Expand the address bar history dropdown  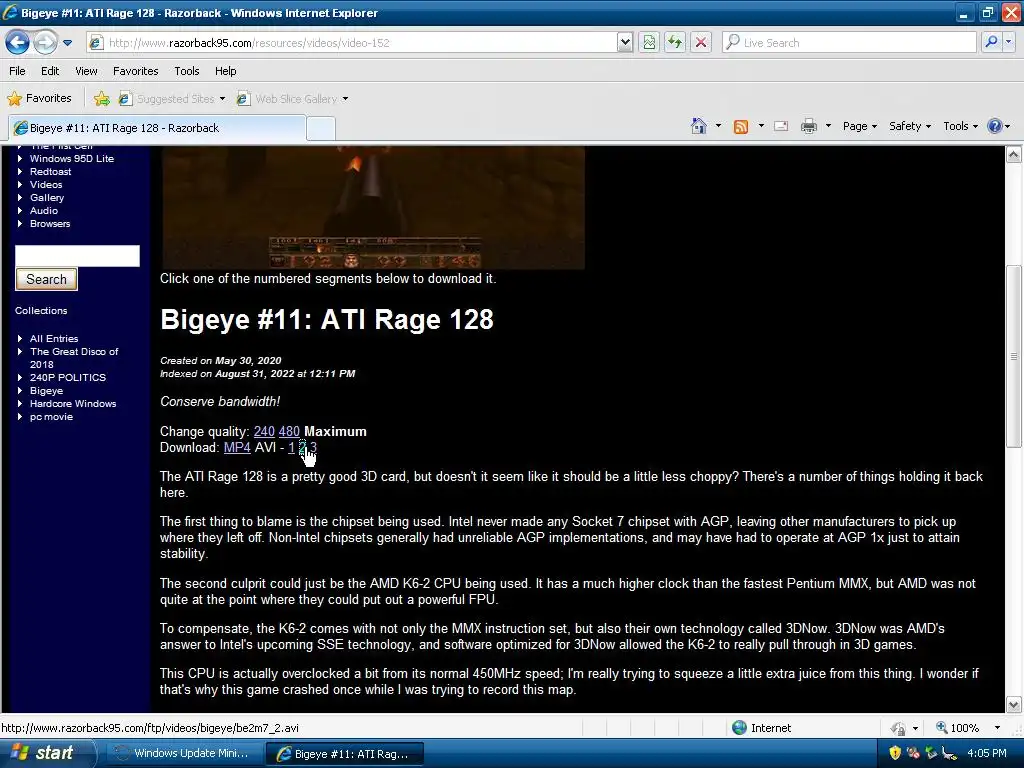625,42
